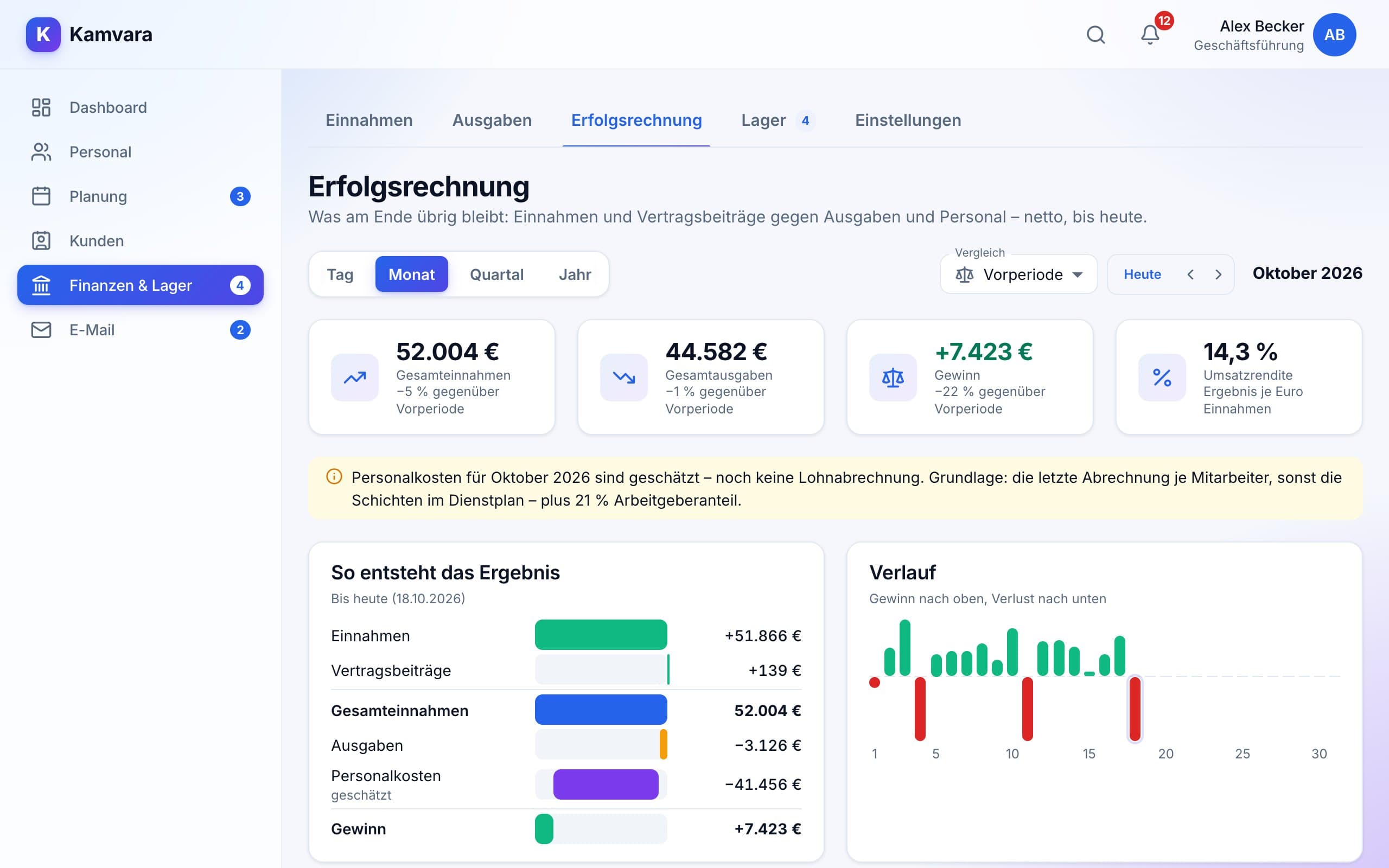Screen dimensions: 1389x868
Task: Click the +7.423 € Gewinn card value
Action: (984, 352)
